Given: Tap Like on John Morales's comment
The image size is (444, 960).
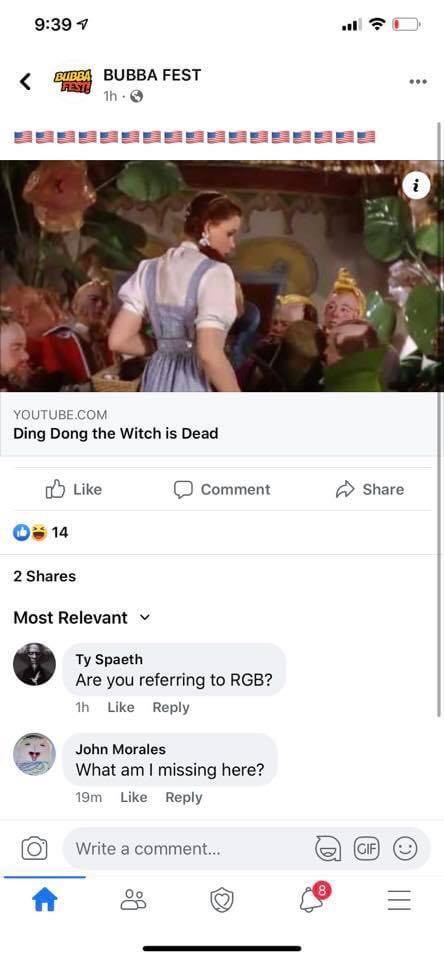Looking at the screenshot, I should pos(134,797).
